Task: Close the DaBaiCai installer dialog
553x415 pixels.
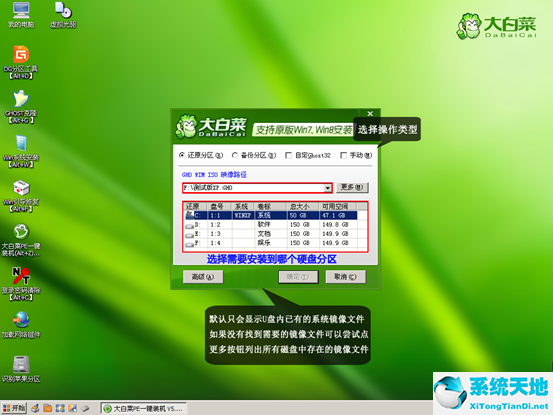Action: click(370, 114)
